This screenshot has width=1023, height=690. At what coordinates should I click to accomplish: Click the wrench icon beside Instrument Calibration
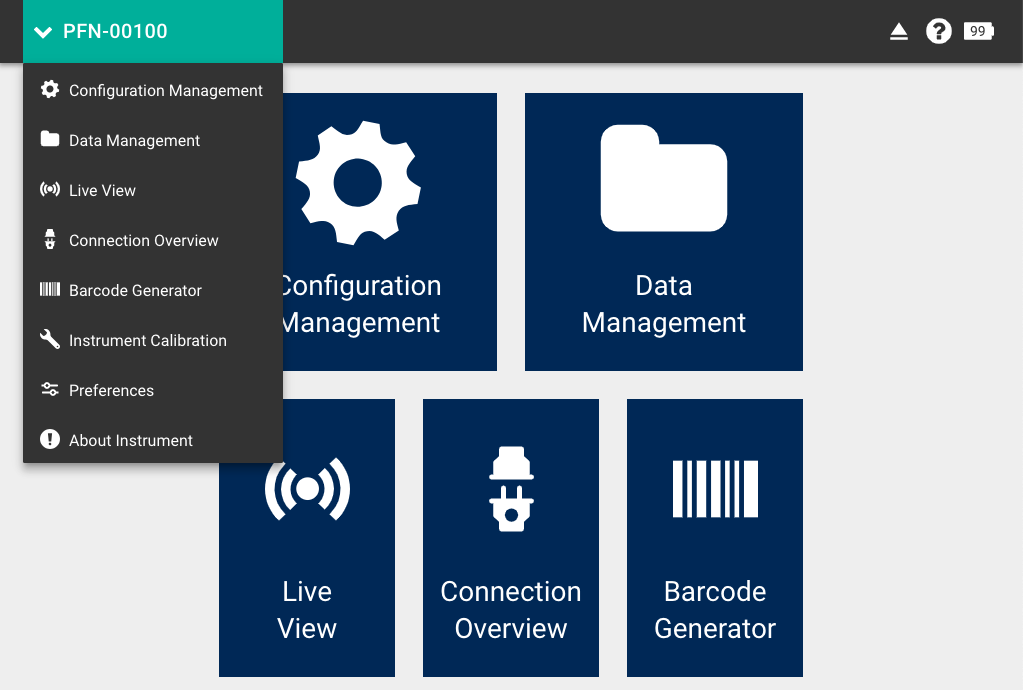[49, 340]
